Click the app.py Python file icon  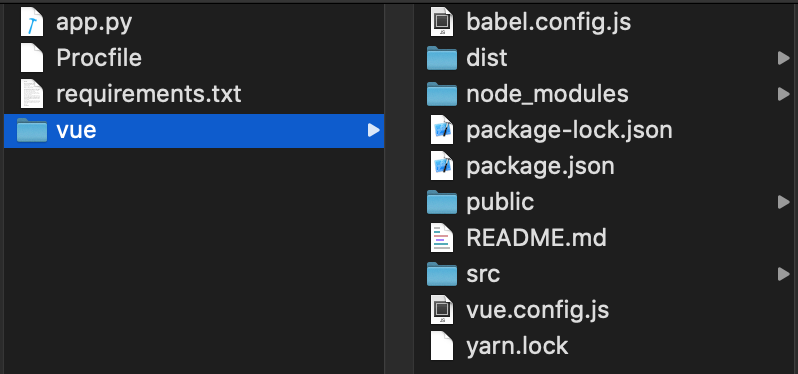click(32, 22)
